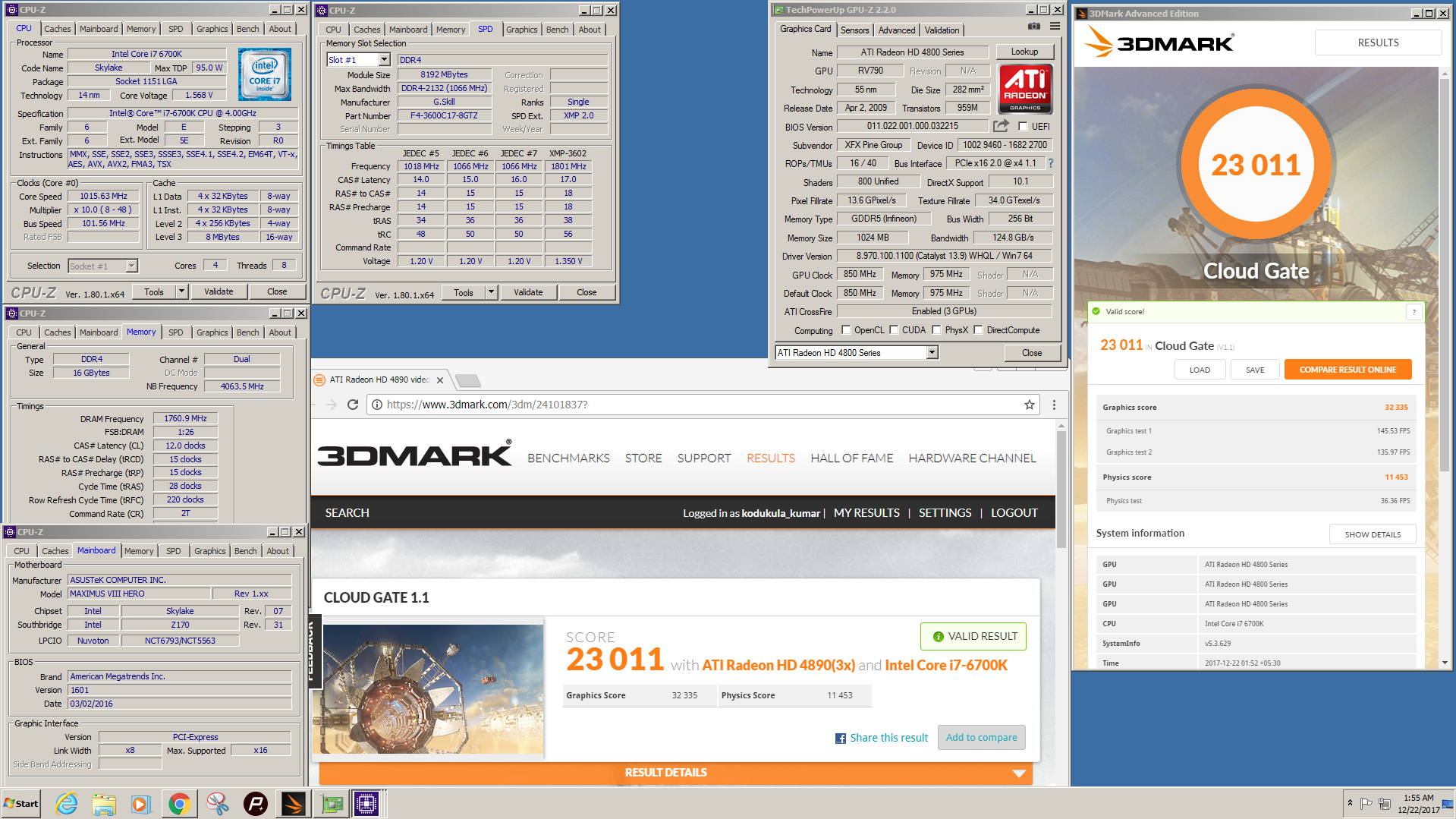This screenshot has width=1456, height=819.
Task: Click the Intel Core i7 logo in CPU-Z
Action: [x=265, y=74]
